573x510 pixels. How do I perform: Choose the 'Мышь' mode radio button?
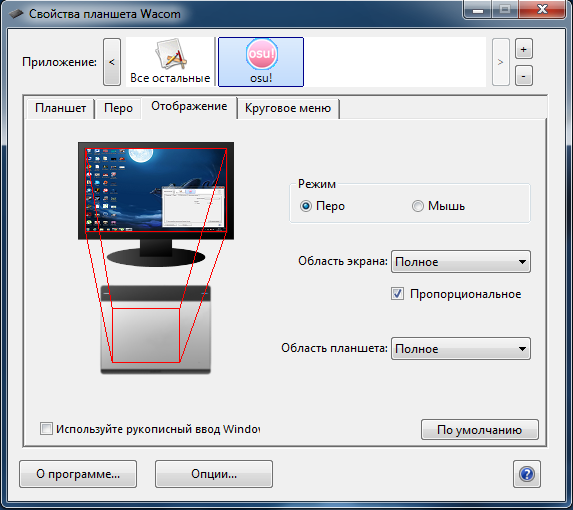pos(418,206)
